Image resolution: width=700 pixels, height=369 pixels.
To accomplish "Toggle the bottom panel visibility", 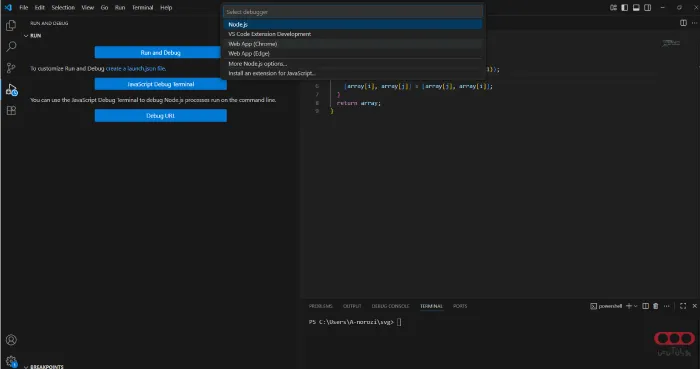I will coord(636,8).
